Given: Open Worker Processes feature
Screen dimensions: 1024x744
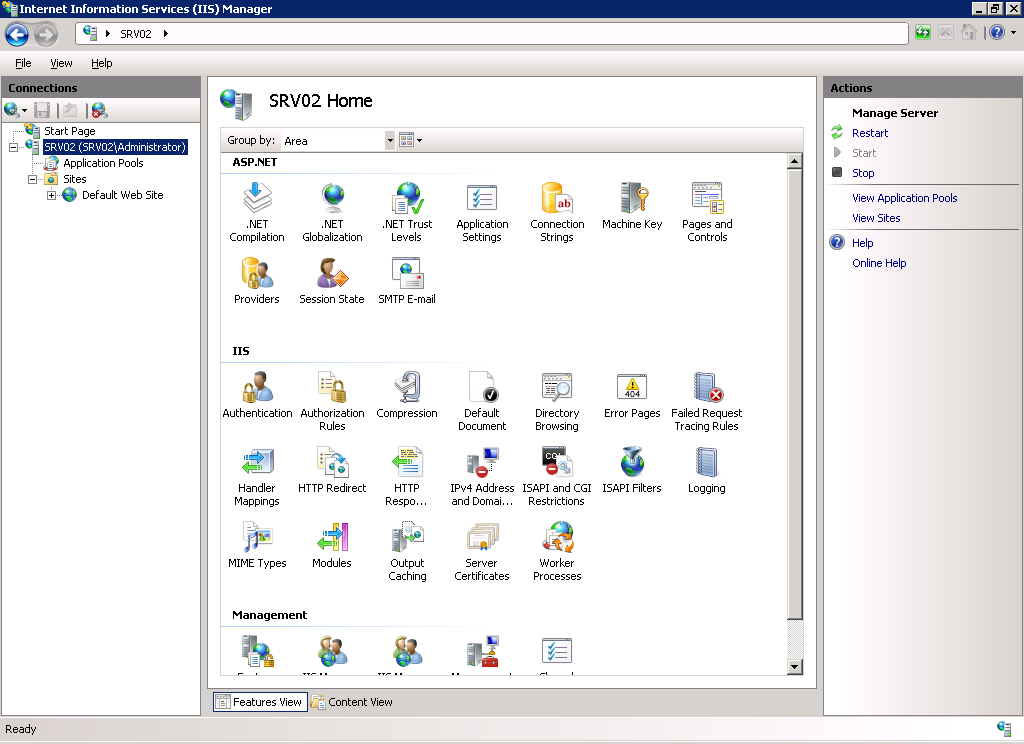Looking at the screenshot, I should [x=557, y=551].
